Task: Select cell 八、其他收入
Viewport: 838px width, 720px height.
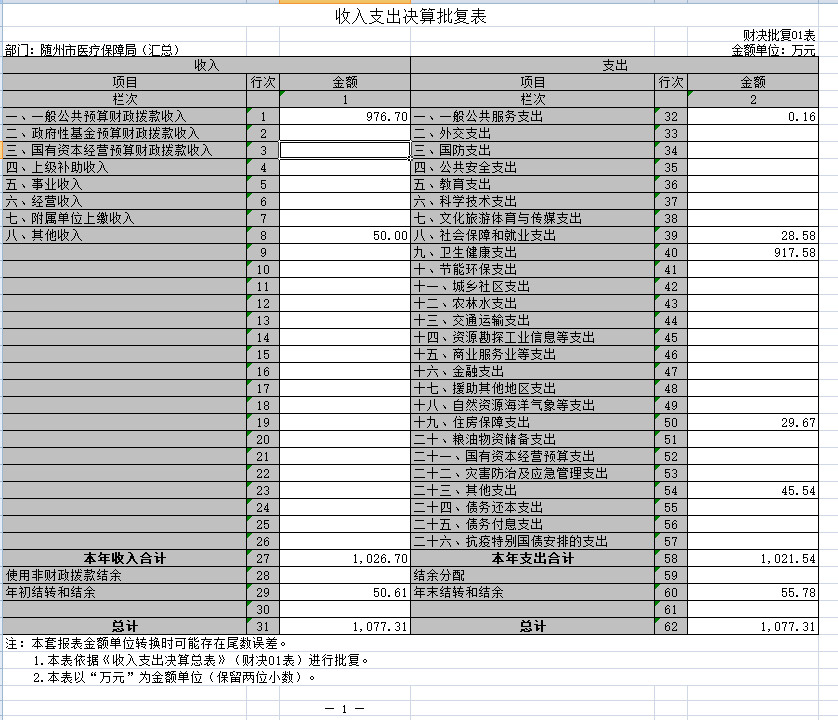Action: click(x=125, y=236)
